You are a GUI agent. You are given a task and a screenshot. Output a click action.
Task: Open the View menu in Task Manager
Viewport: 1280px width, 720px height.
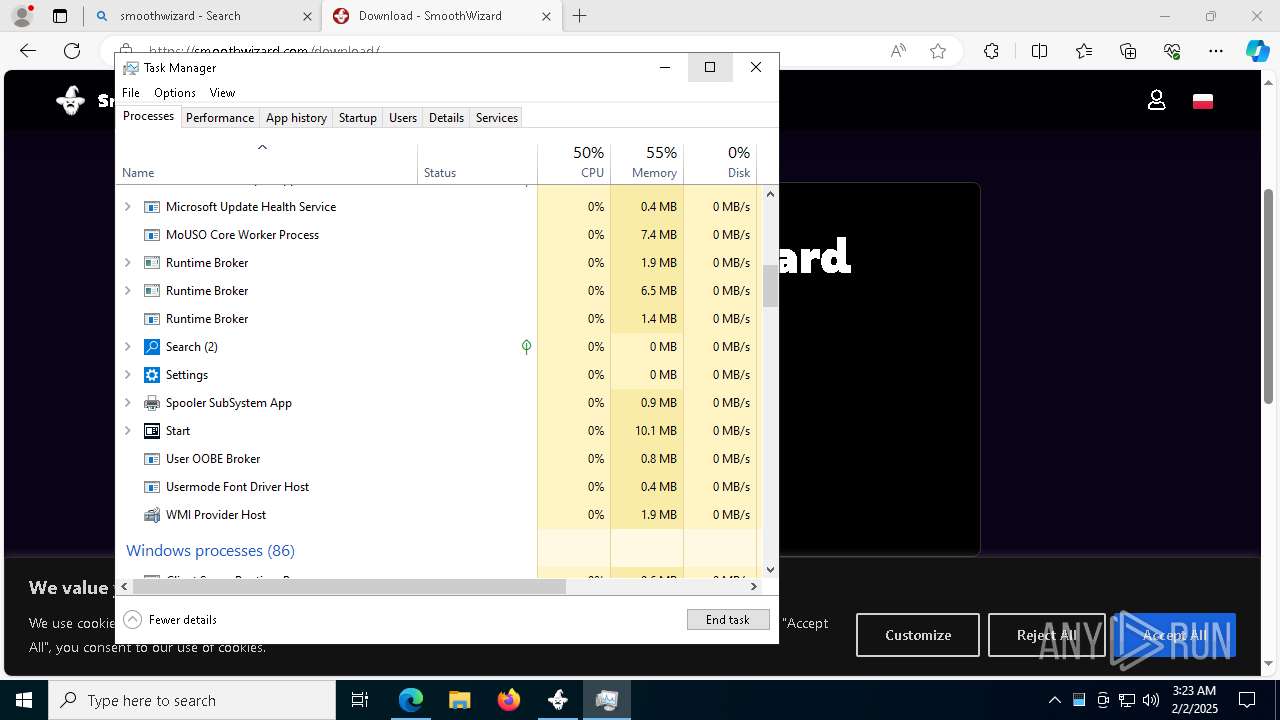tap(222, 93)
